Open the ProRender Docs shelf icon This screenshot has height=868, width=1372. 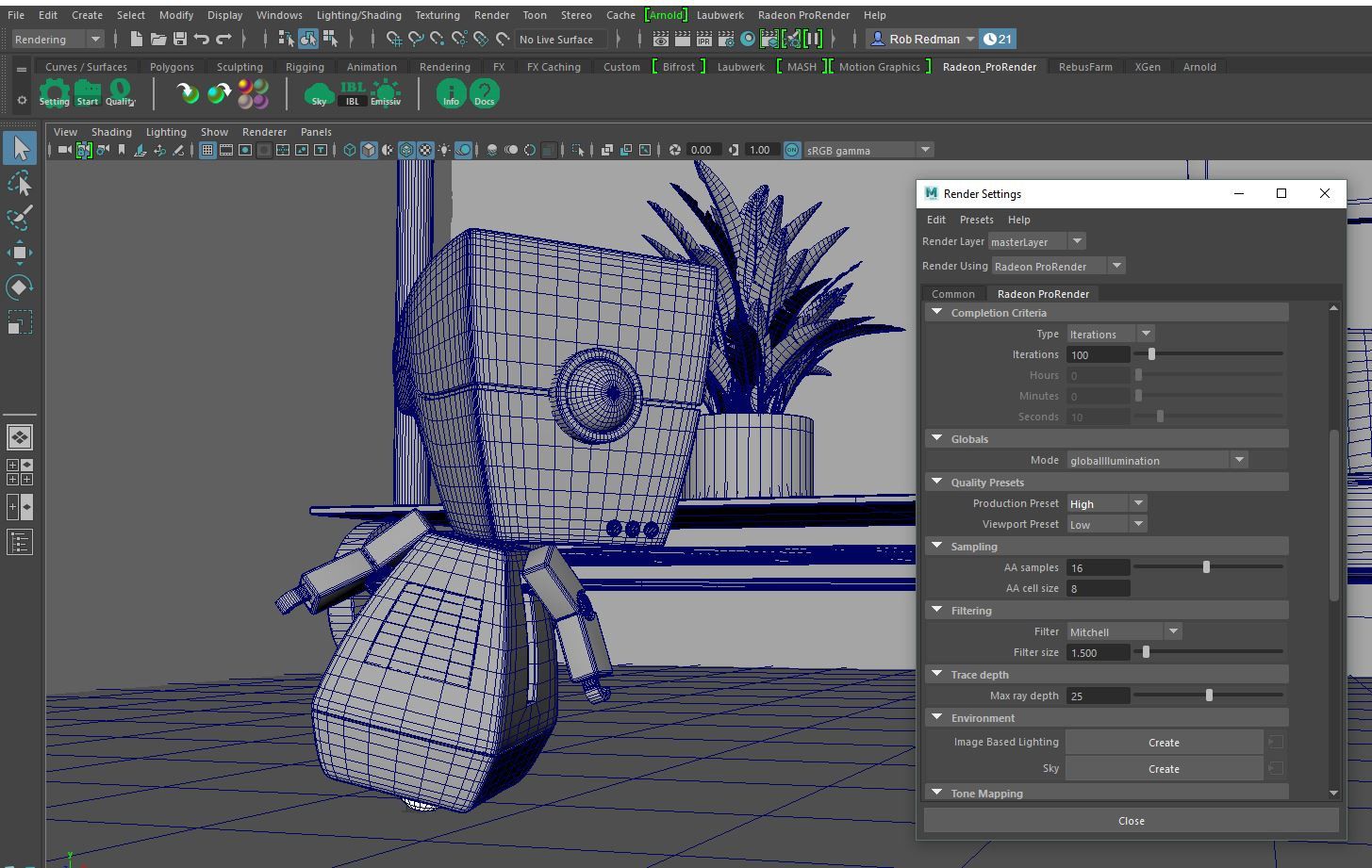pos(484,93)
